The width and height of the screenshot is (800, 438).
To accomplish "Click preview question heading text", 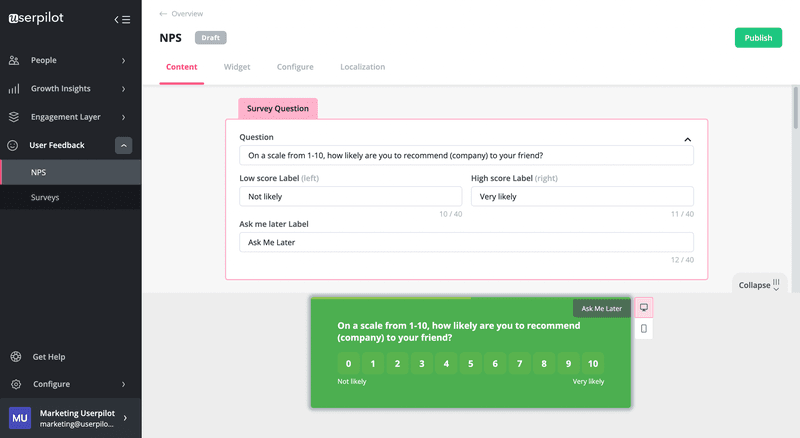I will click(x=459, y=331).
